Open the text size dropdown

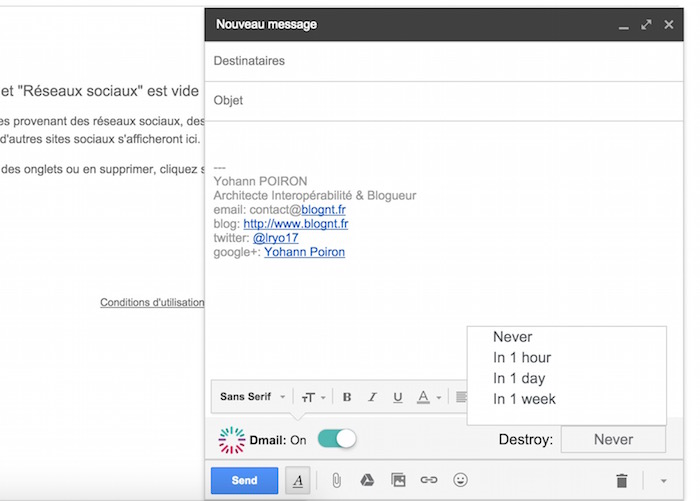click(x=313, y=397)
